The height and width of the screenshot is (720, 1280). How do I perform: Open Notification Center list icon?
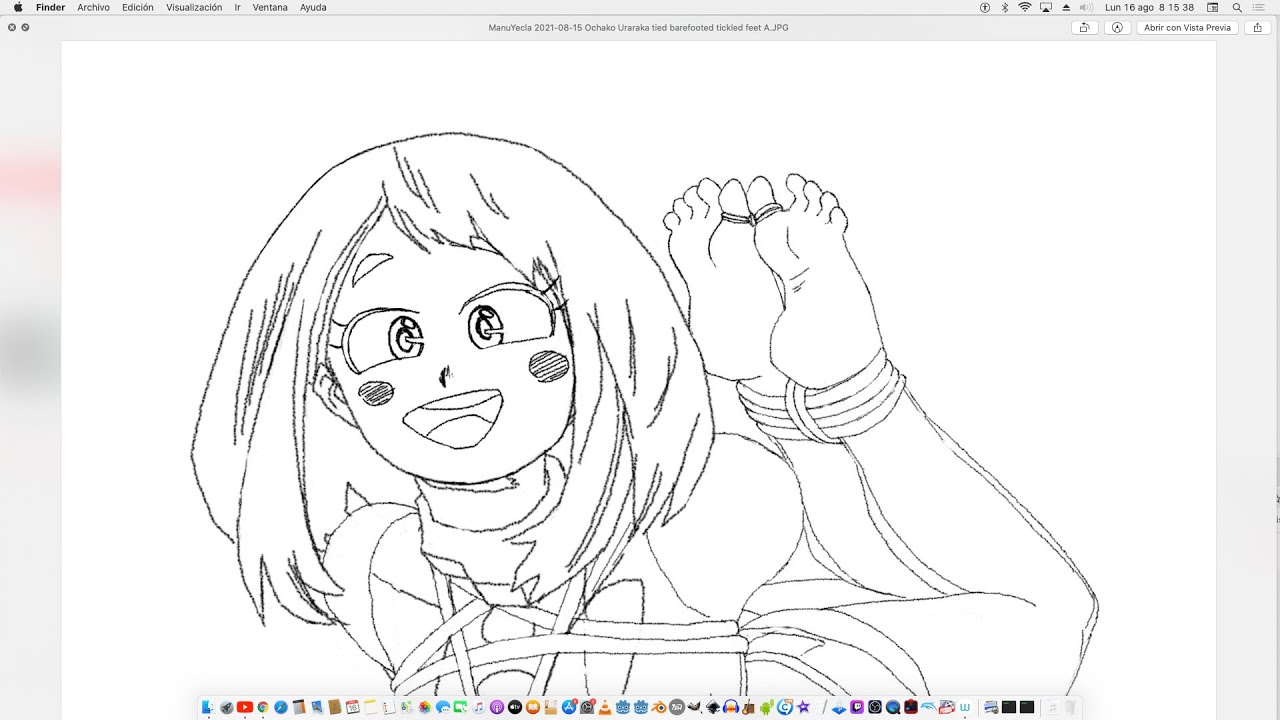click(1259, 7)
